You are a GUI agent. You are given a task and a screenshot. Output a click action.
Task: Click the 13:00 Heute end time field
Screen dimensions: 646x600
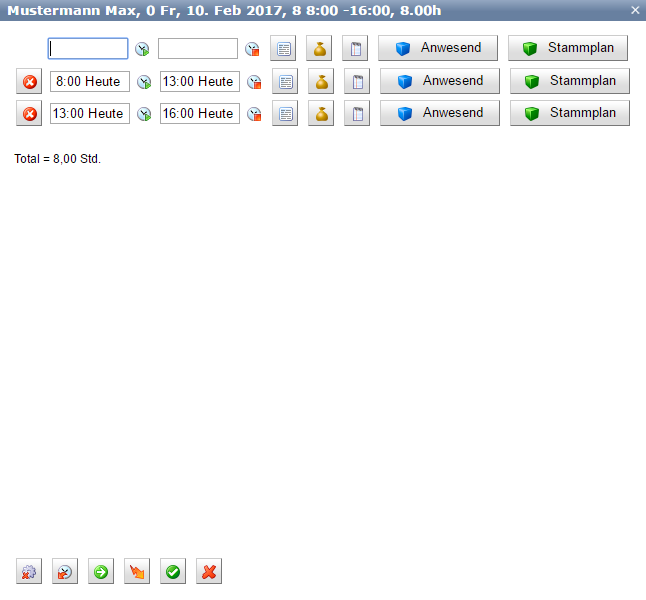199,82
